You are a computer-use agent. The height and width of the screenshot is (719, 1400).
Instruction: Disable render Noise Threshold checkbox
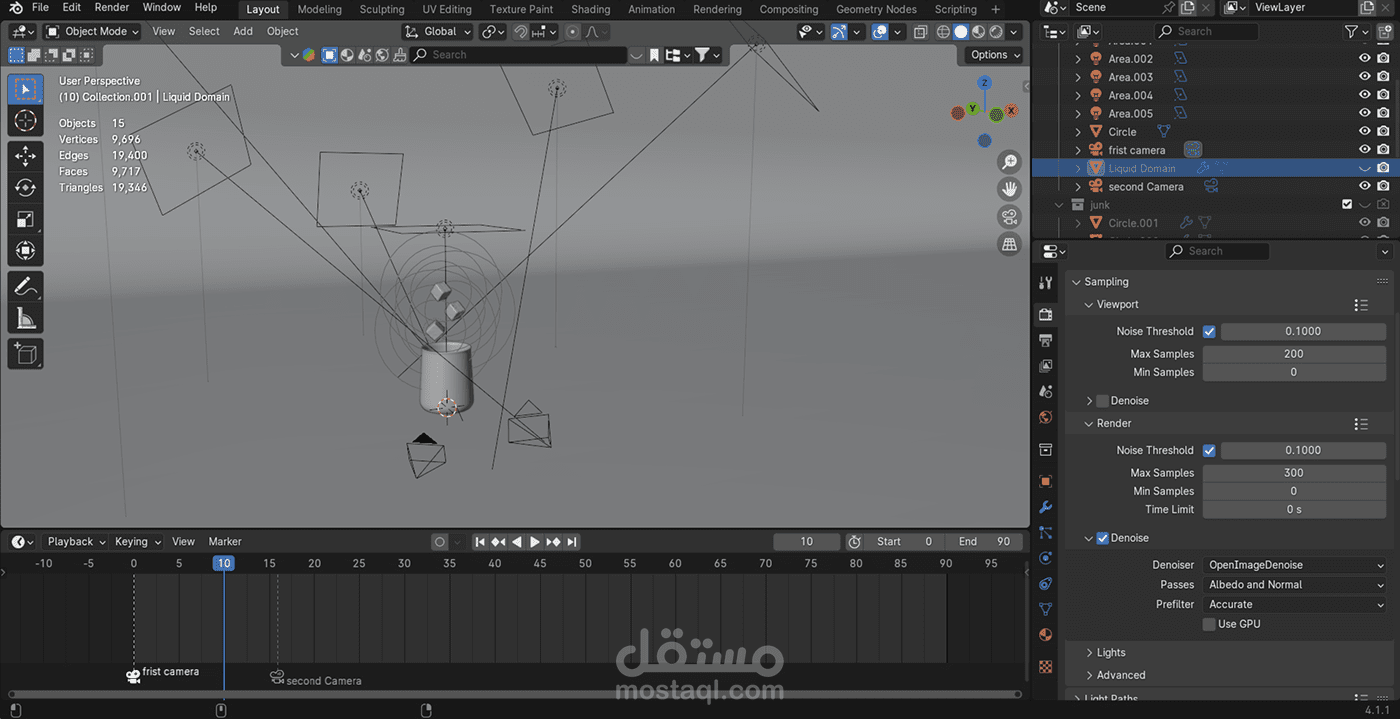tap(1209, 450)
